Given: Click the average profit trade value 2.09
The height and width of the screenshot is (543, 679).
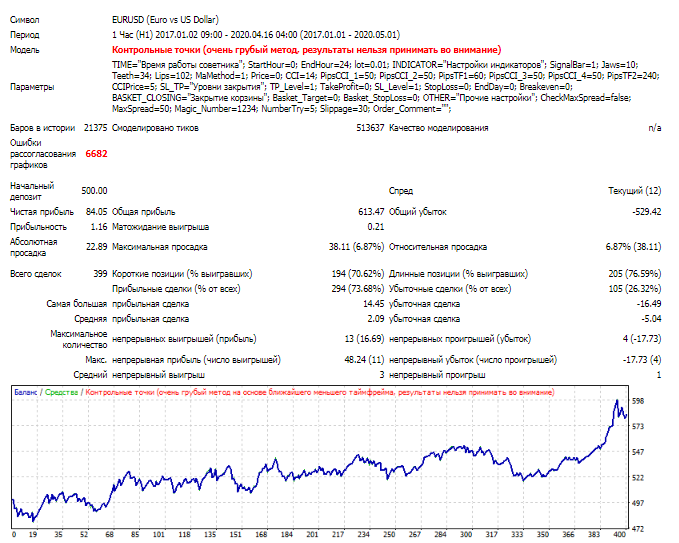Looking at the screenshot, I should coord(375,319).
